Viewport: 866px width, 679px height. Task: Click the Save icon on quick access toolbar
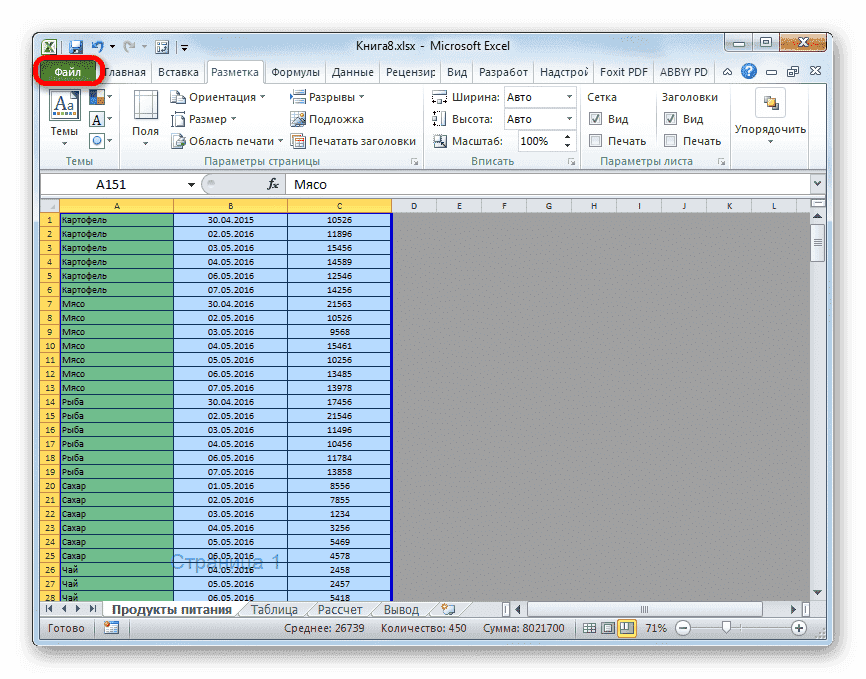click(75, 46)
